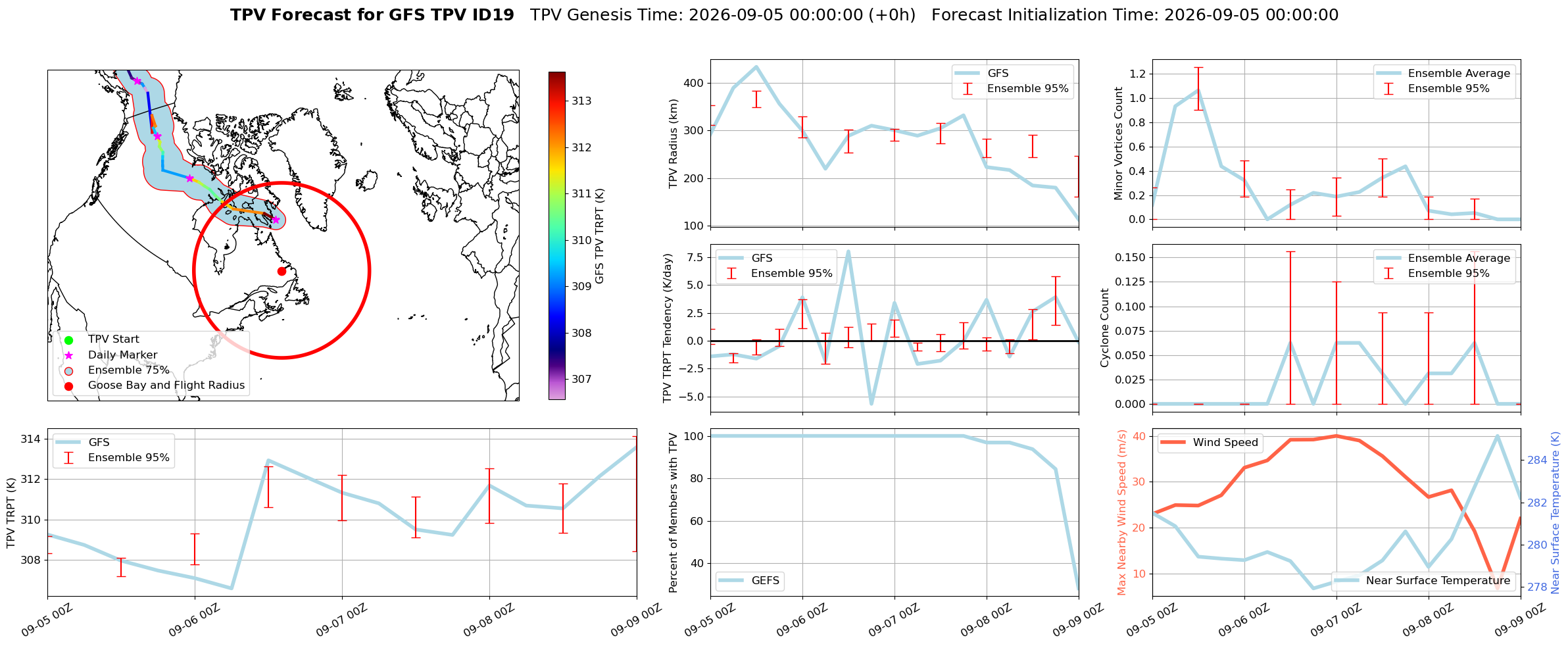Click the red dot beside 'Goose Bay and Flight Radius' legend text
This screenshot has width=1568, height=646.
(x=69, y=386)
